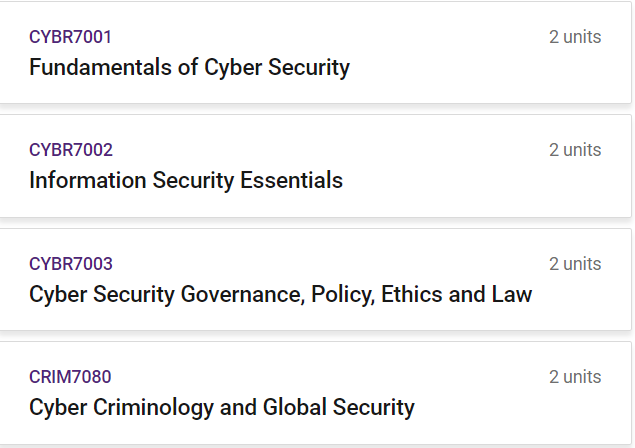Open Information Security Essentials course
This screenshot has height=448, width=635.
pos(186,180)
